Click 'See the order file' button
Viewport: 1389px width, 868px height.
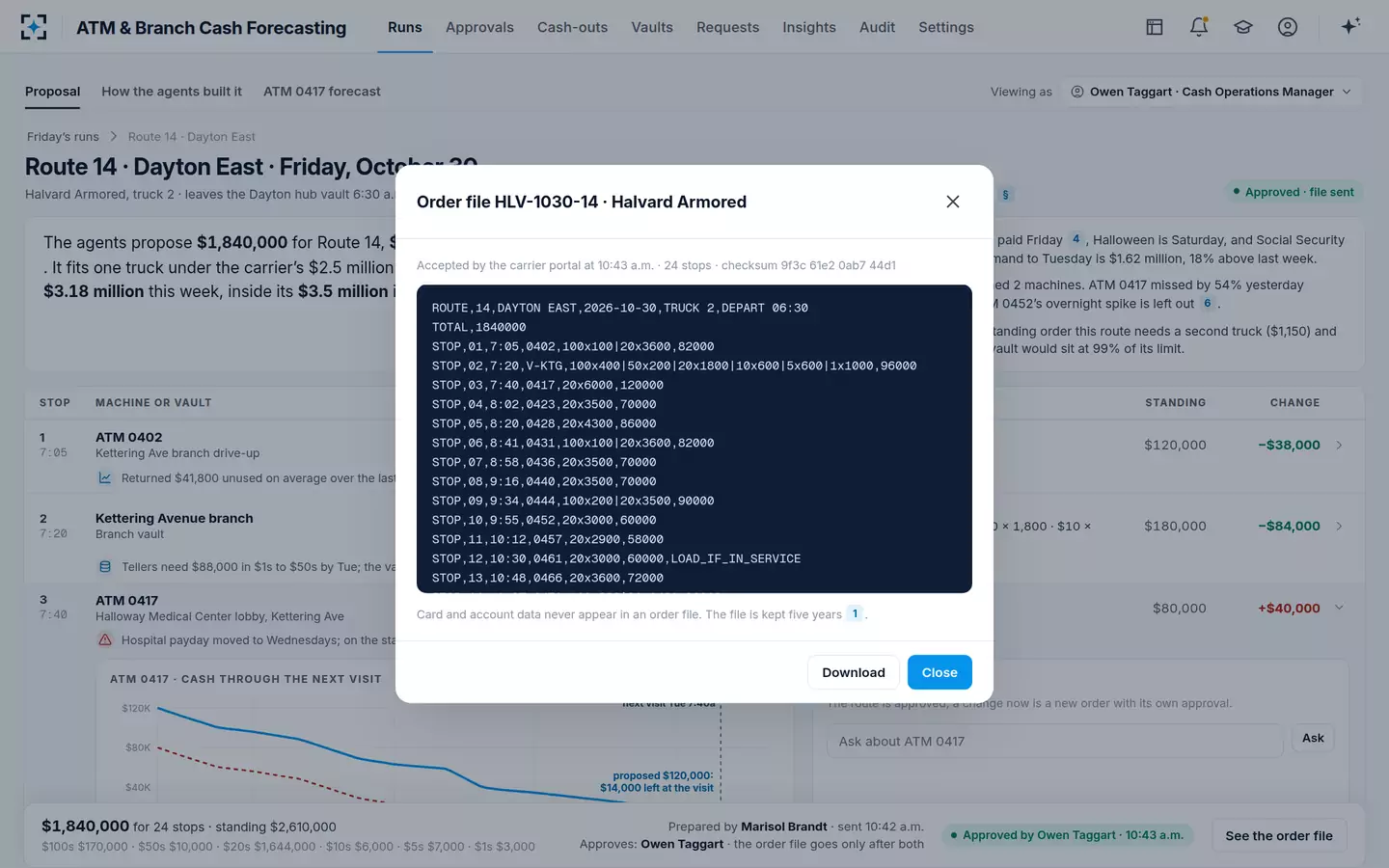coord(1279,835)
